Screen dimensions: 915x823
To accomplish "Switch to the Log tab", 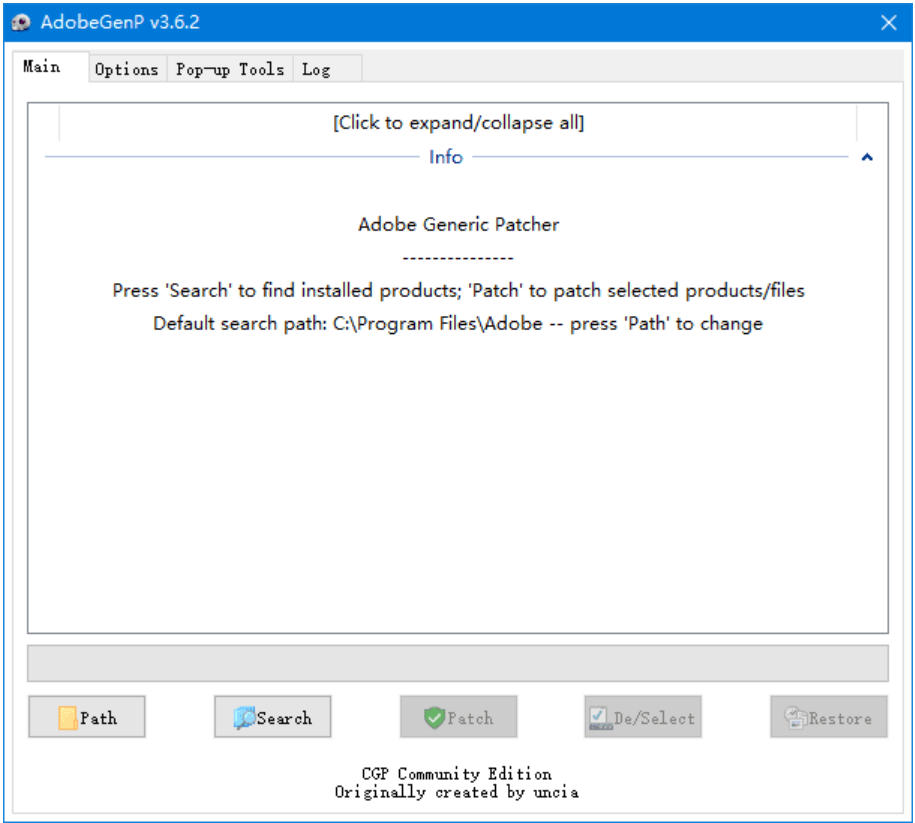I will (316, 69).
